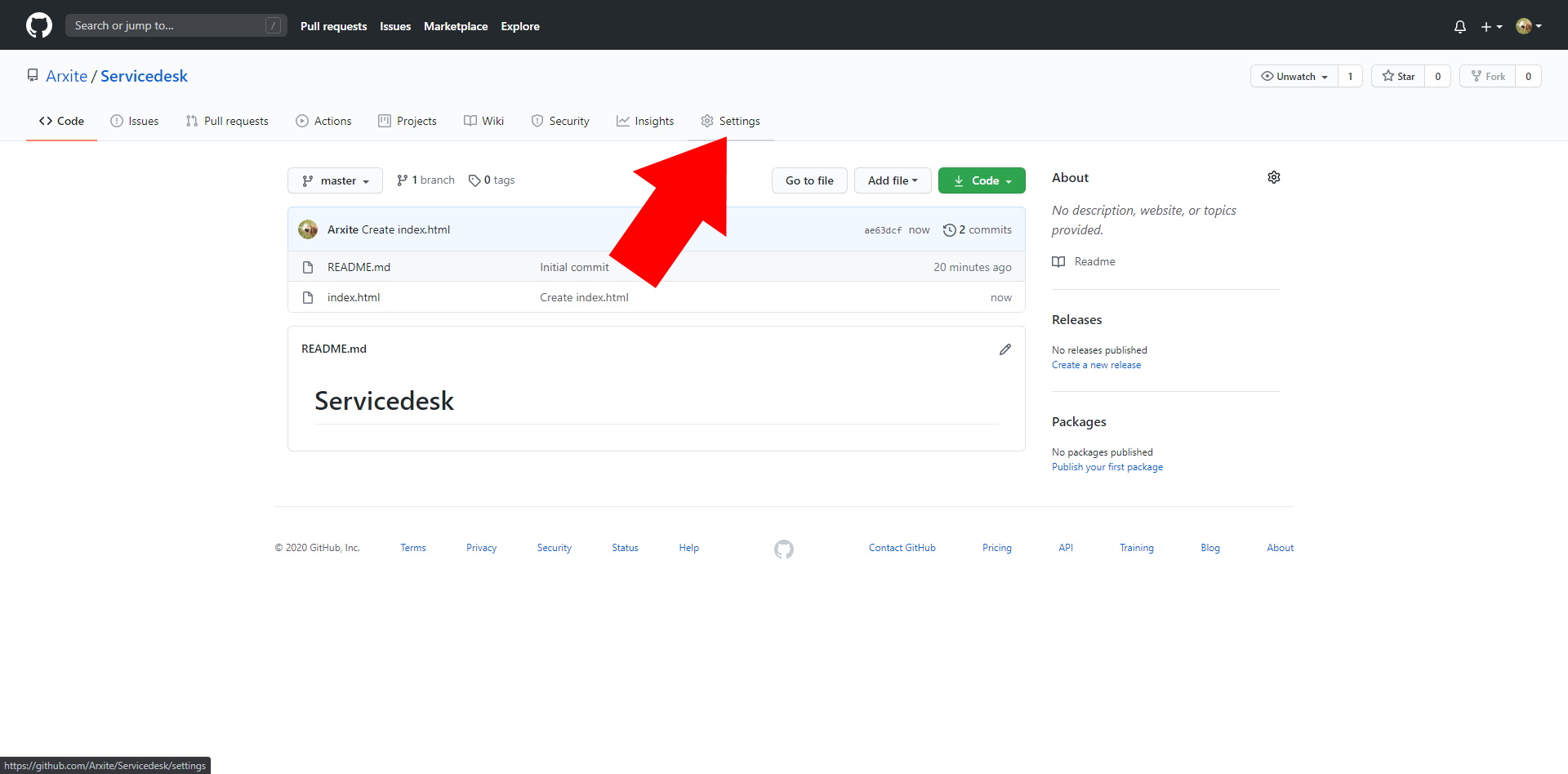View the 2 commits history
The width and height of the screenshot is (1568, 774).
pos(977,229)
